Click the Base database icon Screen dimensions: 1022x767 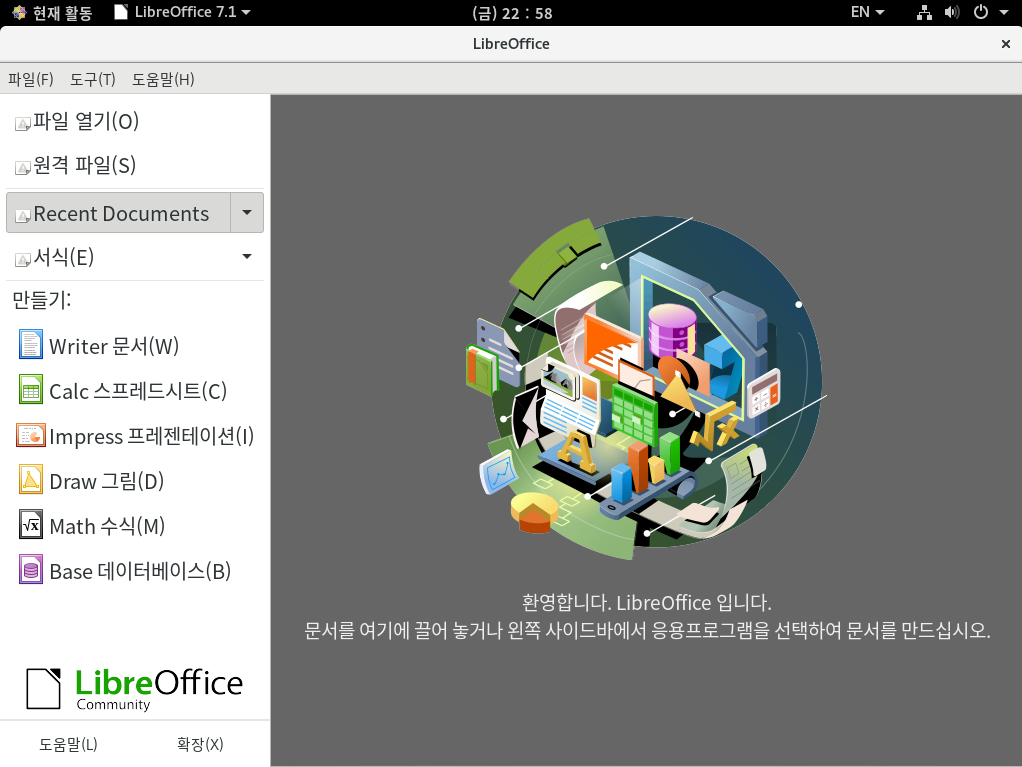pyautogui.click(x=31, y=570)
